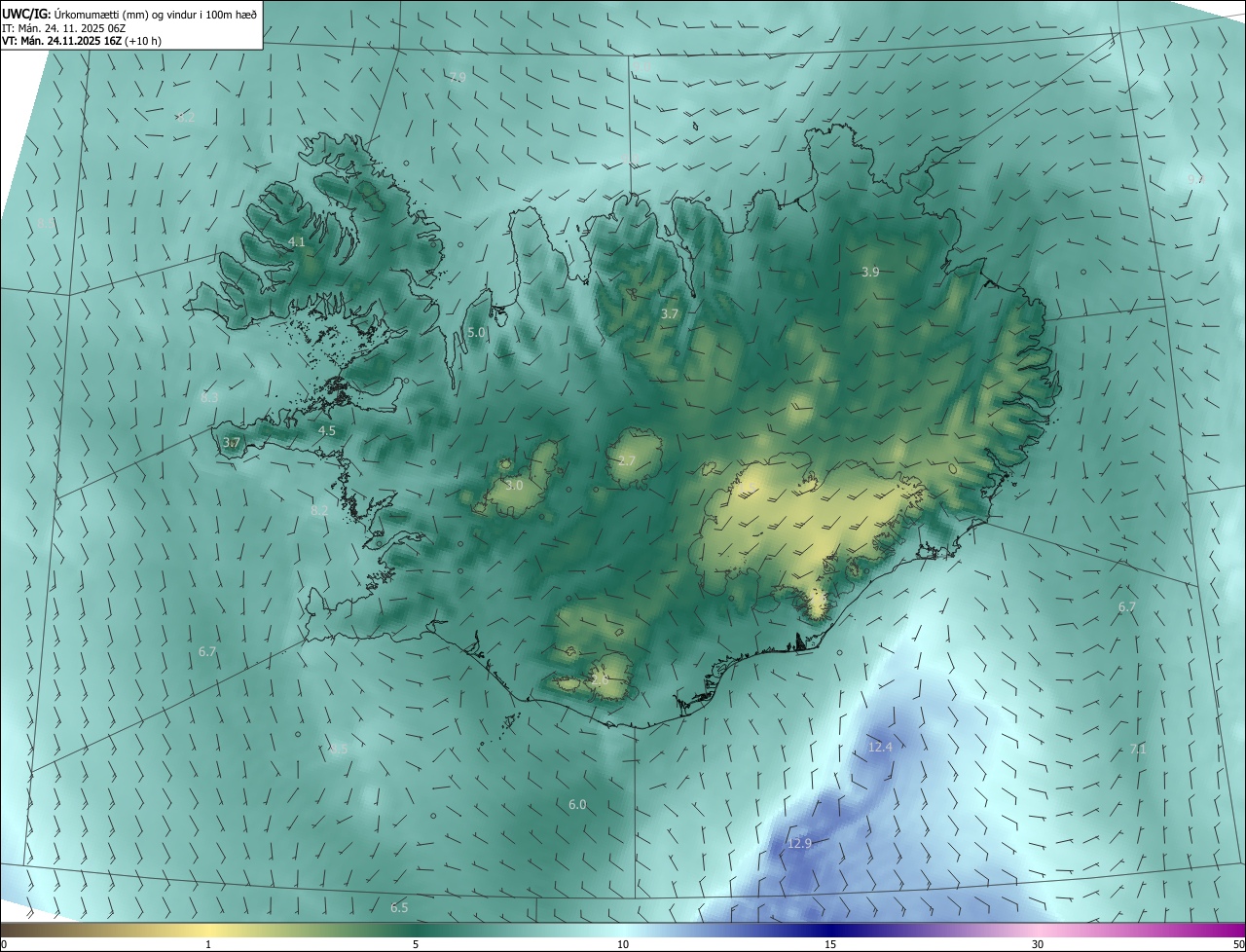Viewport: 1246px width, 952px height.
Task: Click the pink colorbar segment at 30
Action: click(1038, 930)
